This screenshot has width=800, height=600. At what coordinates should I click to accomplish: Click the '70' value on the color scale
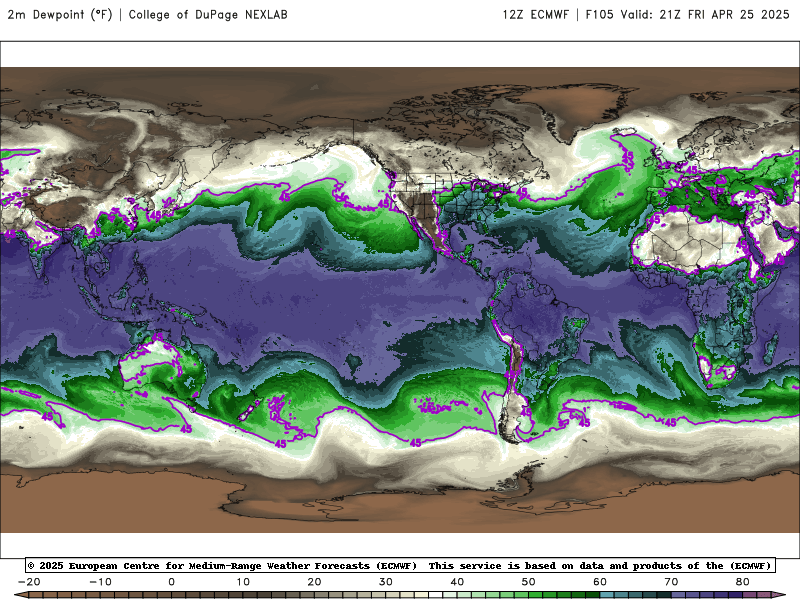point(671,582)
